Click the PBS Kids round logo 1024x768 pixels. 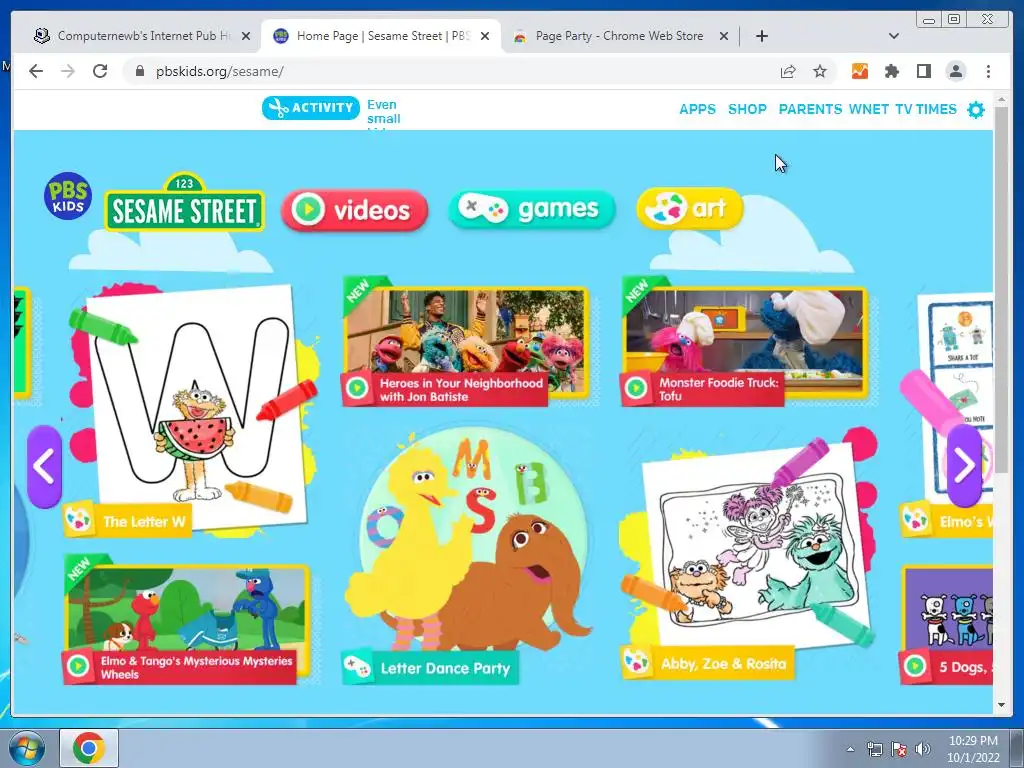pos(68,195)
